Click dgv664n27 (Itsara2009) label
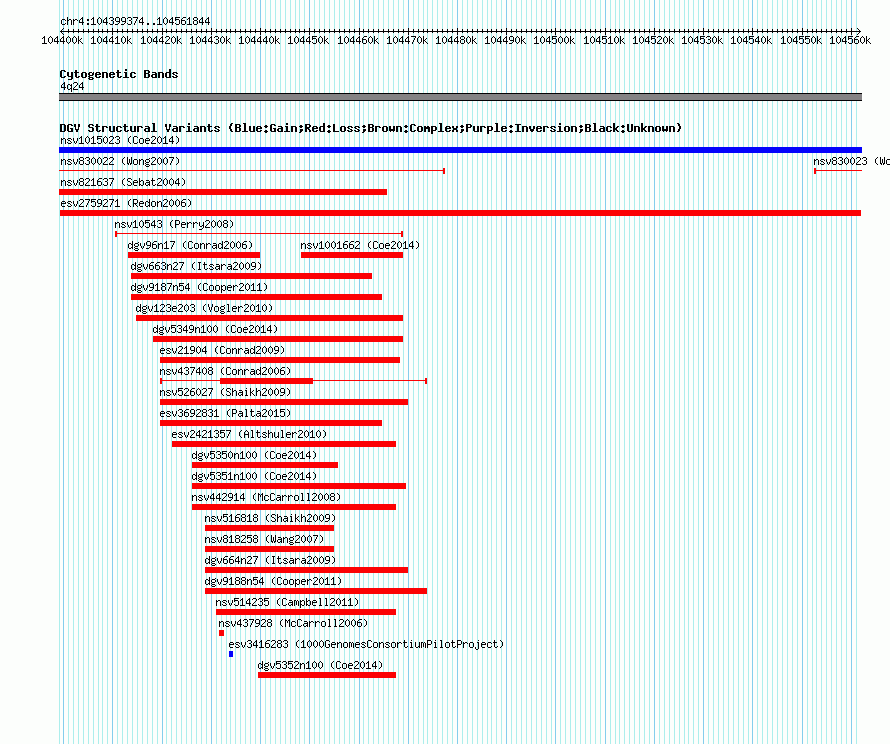Screen dimensions: 890x744 [270, 560]
